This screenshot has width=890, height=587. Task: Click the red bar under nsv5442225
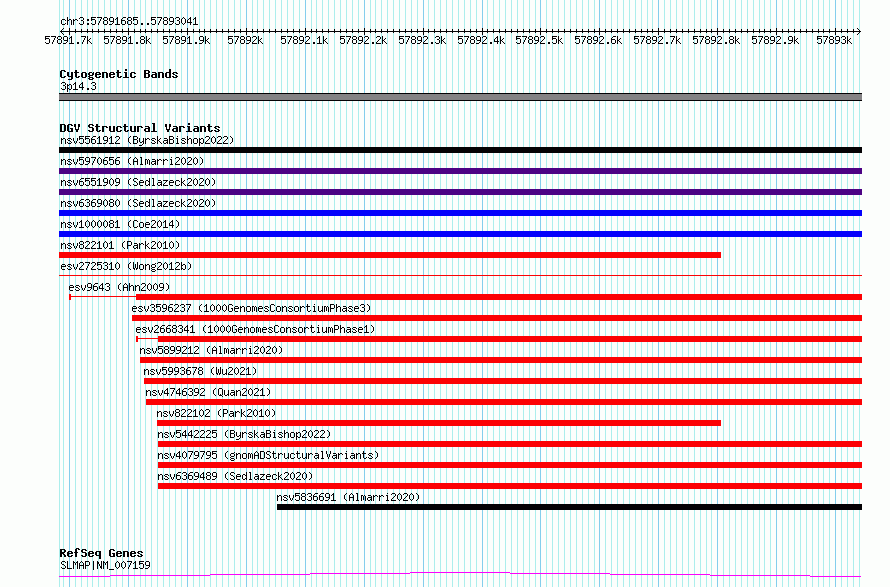(510, 444)
